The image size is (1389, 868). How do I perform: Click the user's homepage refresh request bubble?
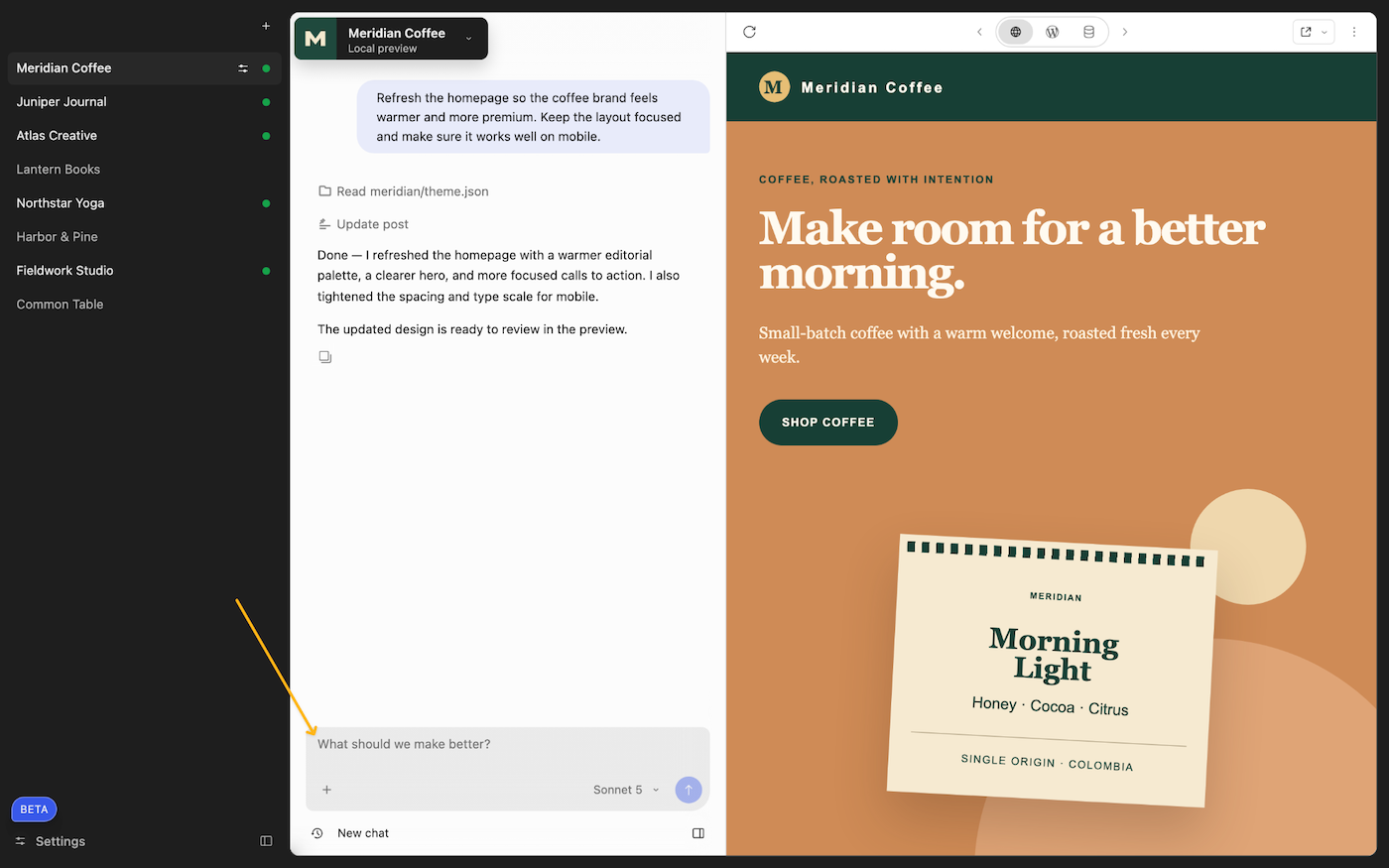534,117
